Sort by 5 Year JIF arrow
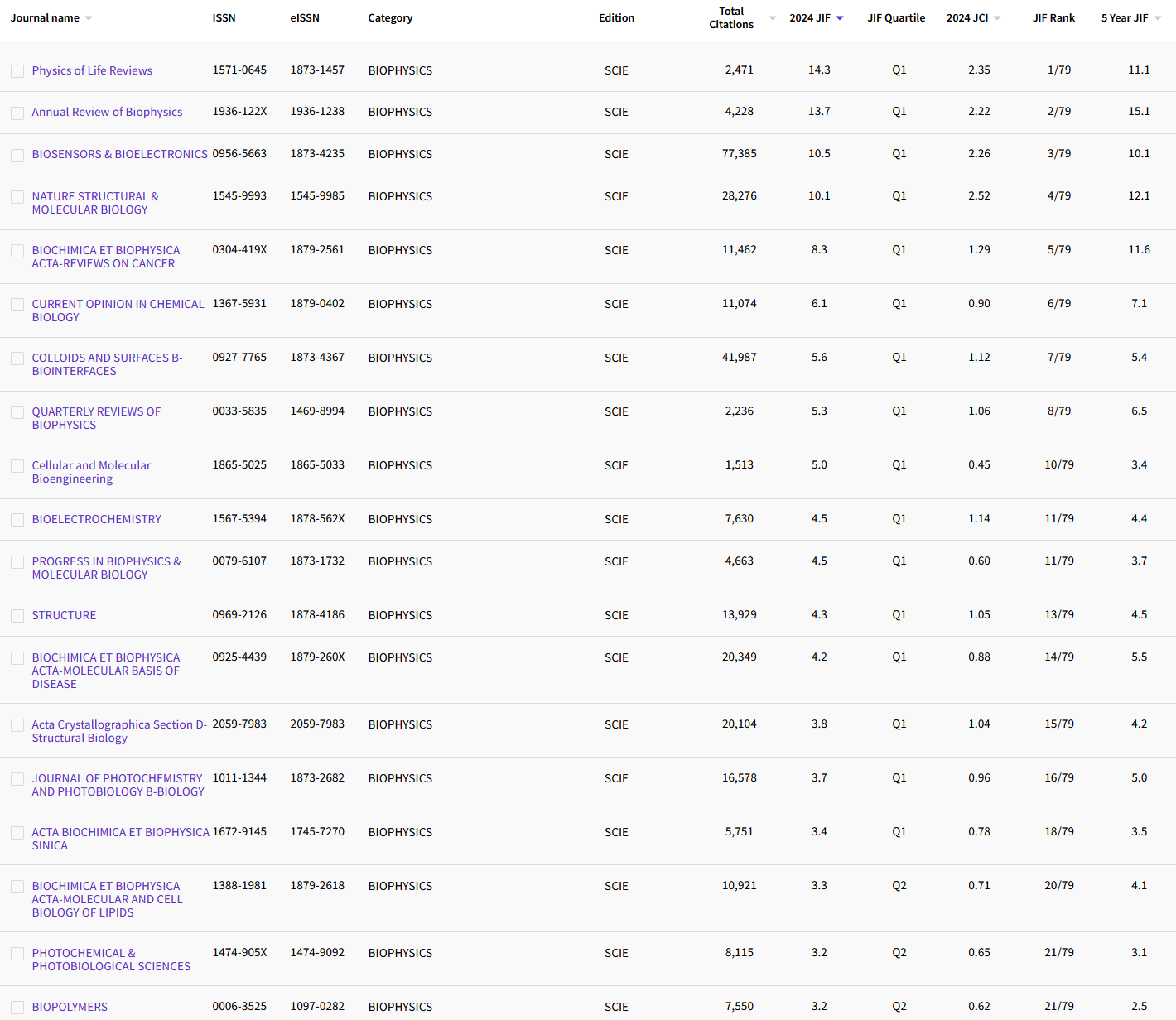Screen dimensions: 1176x1020 [1158, 18]
